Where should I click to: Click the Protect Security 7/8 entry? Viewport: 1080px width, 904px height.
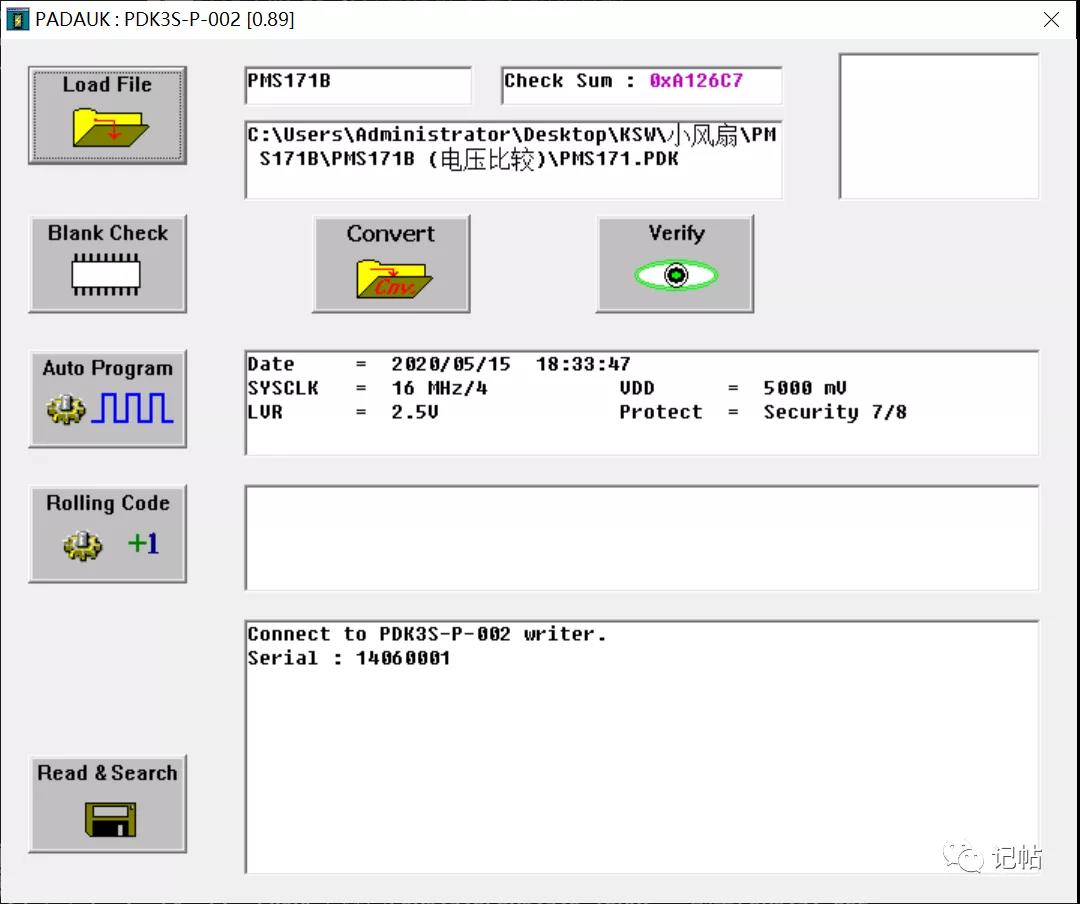763,412
